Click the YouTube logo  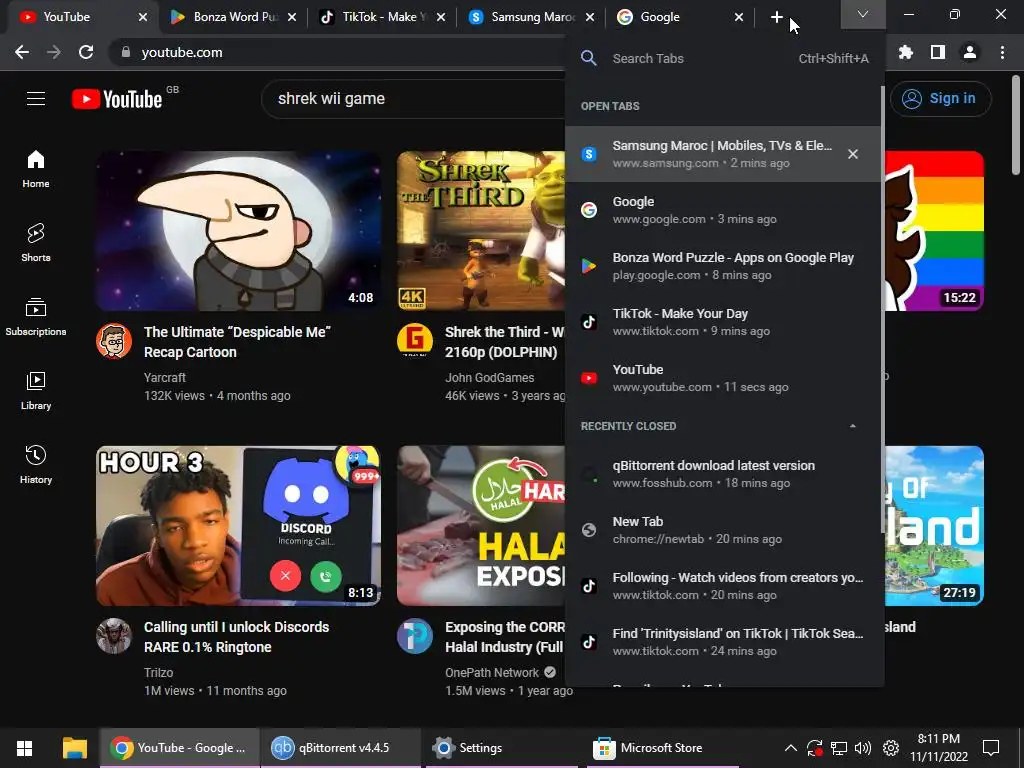117,99
